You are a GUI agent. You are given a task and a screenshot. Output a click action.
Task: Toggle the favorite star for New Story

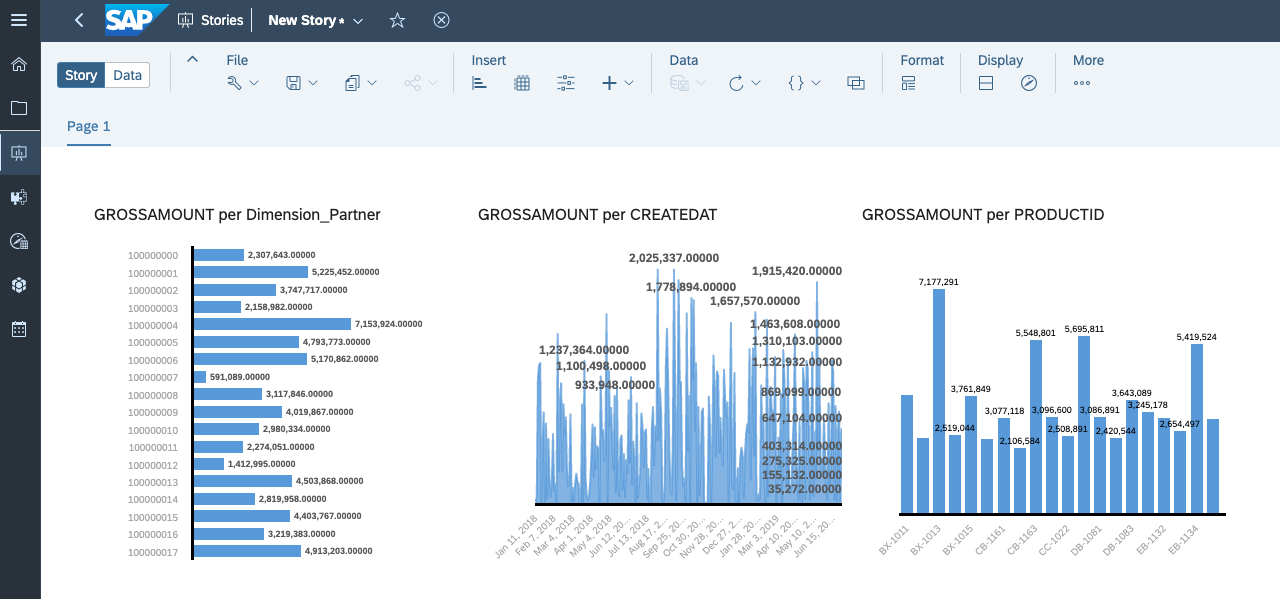396,20
